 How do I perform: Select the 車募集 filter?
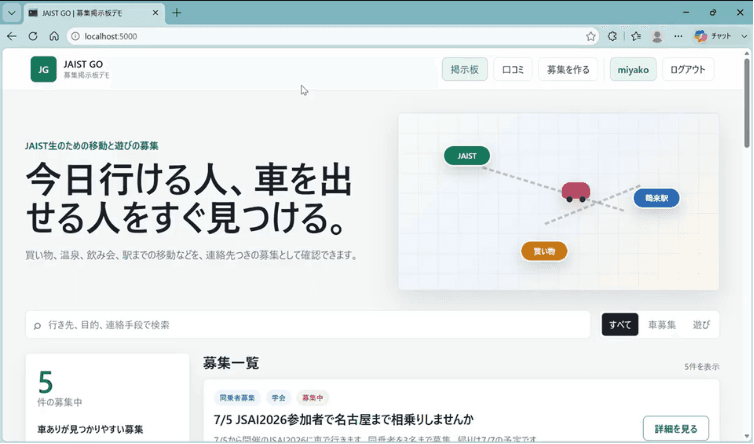(662, 325)
